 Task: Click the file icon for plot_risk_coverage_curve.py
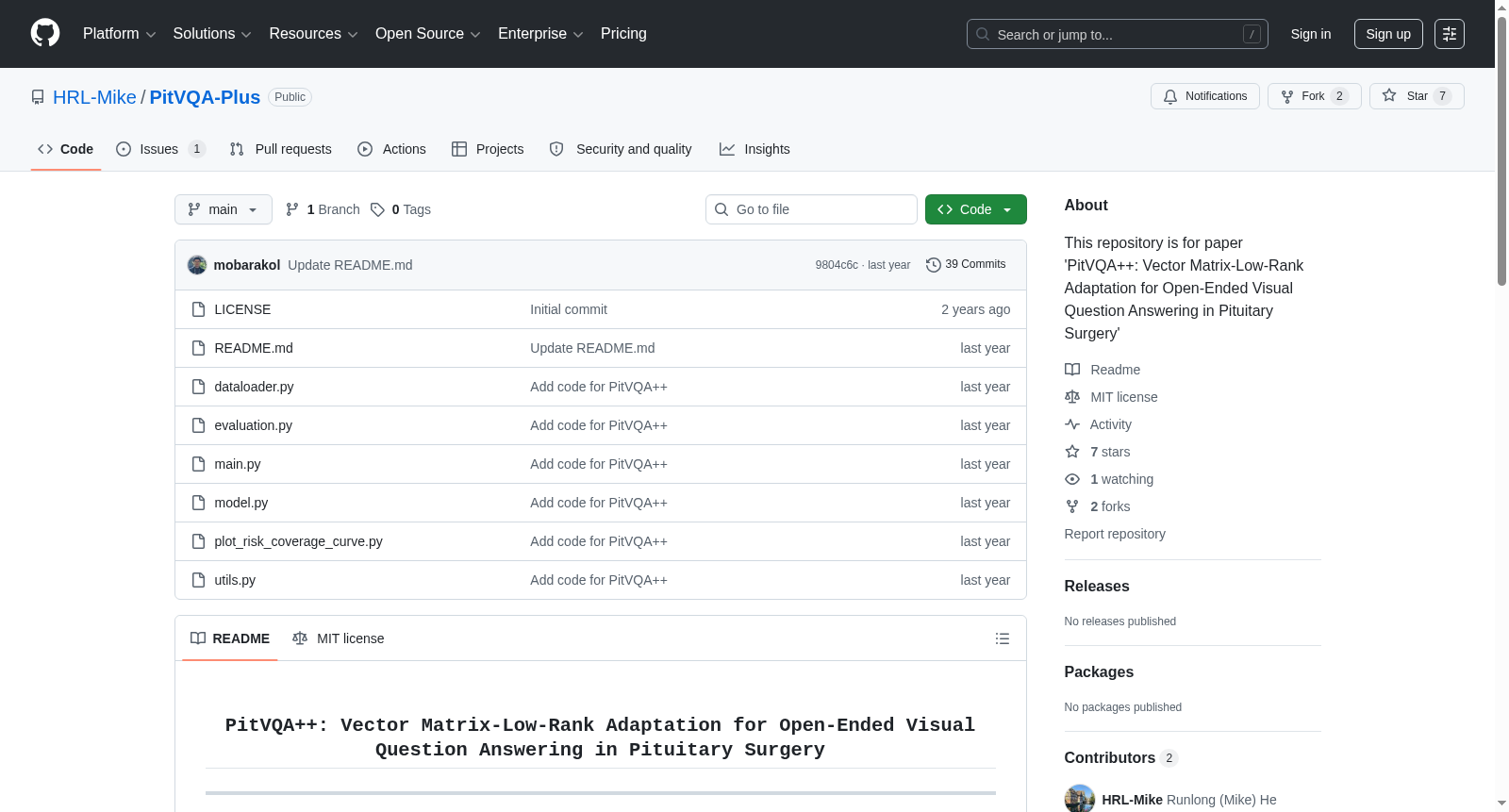(198, 541)
